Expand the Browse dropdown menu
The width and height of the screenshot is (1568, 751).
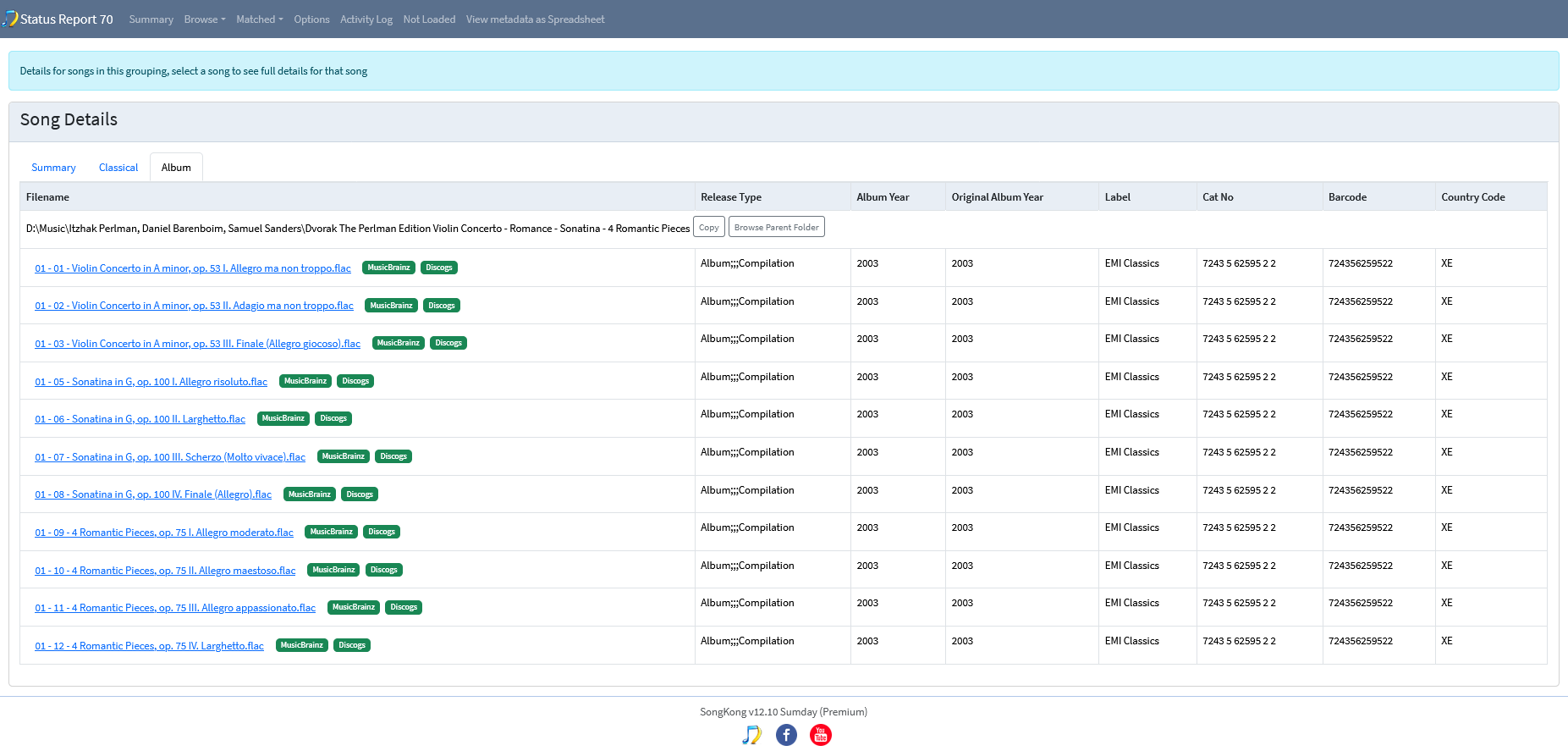point(205,19)
